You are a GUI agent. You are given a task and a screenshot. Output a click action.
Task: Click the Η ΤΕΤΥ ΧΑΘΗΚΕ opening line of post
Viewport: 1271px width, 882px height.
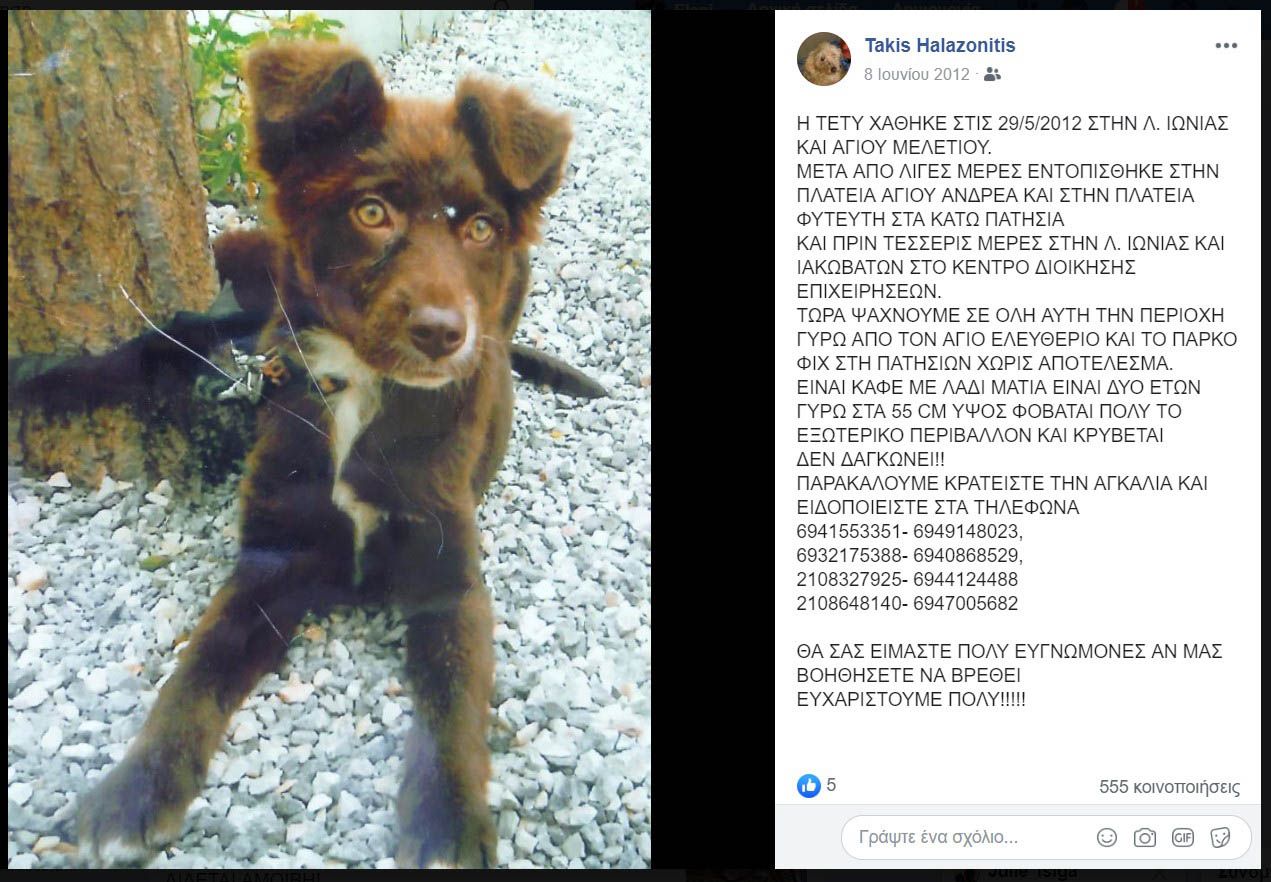[1012, 124]
